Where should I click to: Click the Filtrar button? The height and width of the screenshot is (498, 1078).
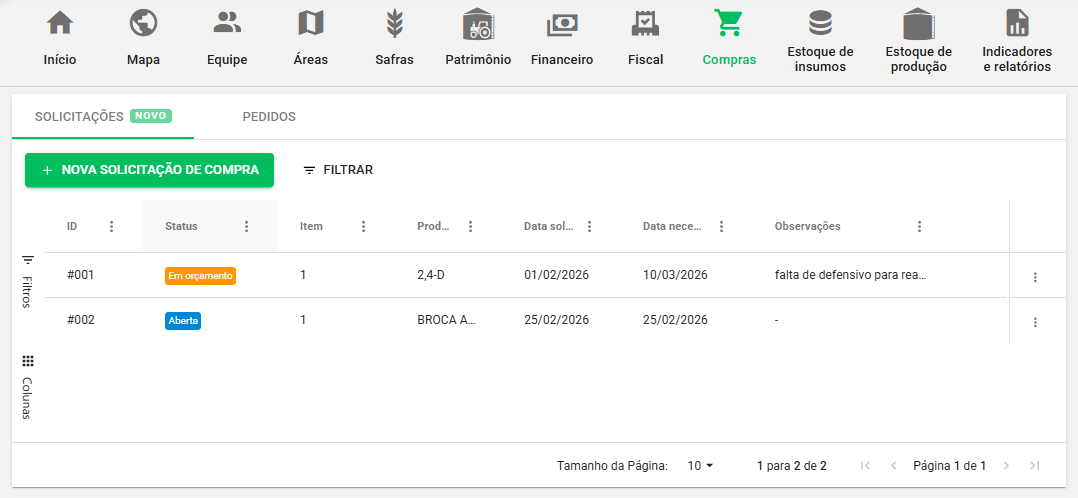point(338,170)
